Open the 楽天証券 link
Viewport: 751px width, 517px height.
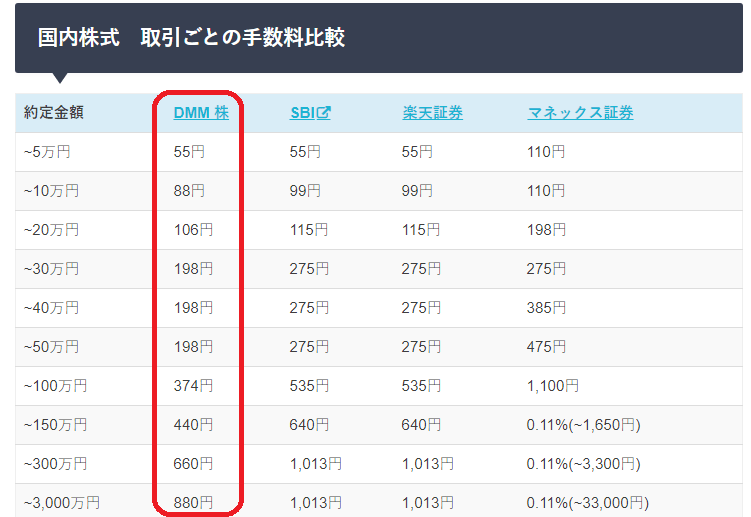pyautogui.click(x=432, y=113)
